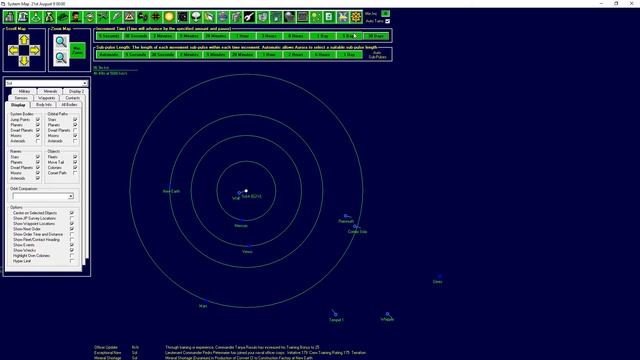Open the Body Info tab
The height and width of the screenshot is (360, 640).
click(x=44, y=105)
